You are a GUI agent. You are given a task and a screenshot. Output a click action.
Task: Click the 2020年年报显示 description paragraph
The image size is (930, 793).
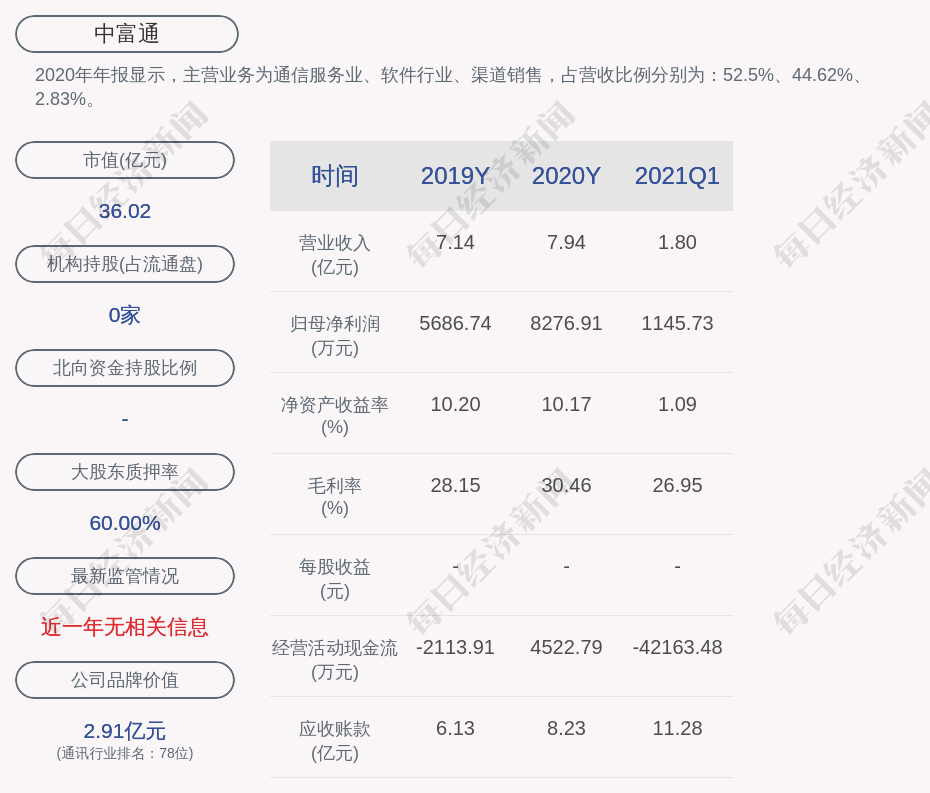(x=450, y=87)
